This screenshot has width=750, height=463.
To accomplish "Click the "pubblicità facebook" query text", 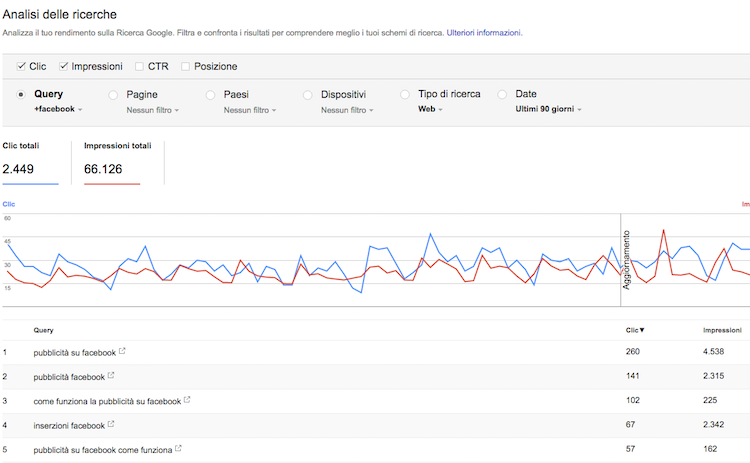I will tap(69, 377).
